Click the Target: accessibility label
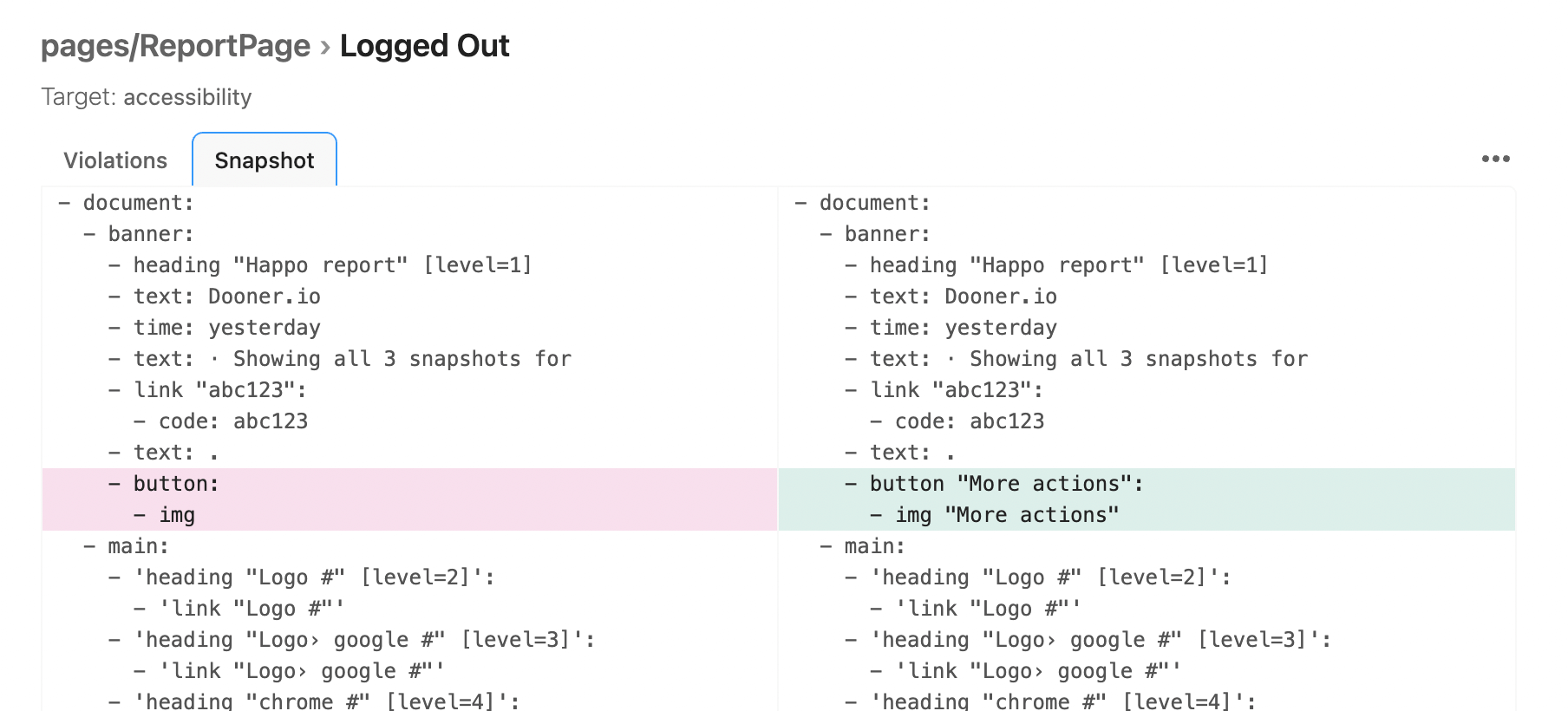1568x711 pixels. pyautogui.click(x=147, y=97)
